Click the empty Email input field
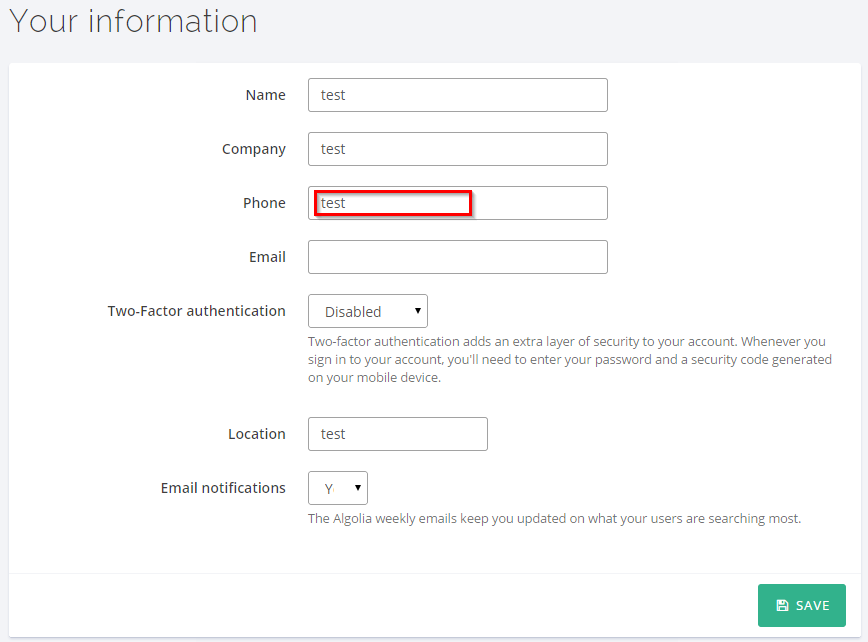Viewport: 868px width, 642px height. tap(458, 257)
